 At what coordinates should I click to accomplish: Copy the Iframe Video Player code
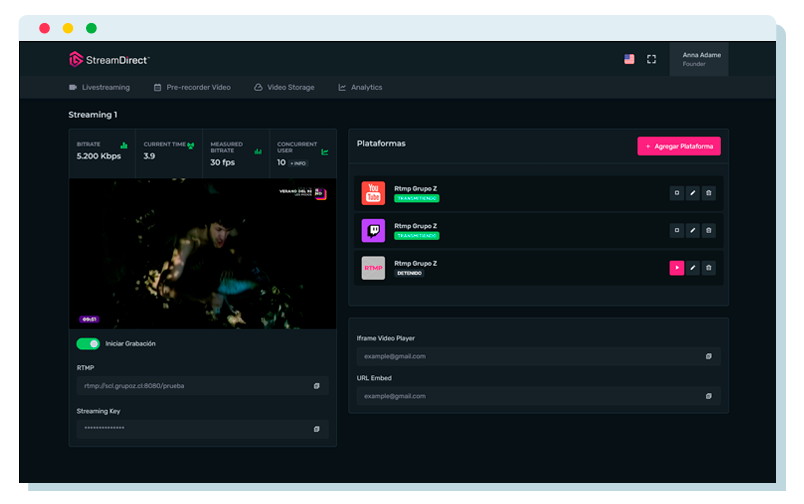click(x=709, y=356)
